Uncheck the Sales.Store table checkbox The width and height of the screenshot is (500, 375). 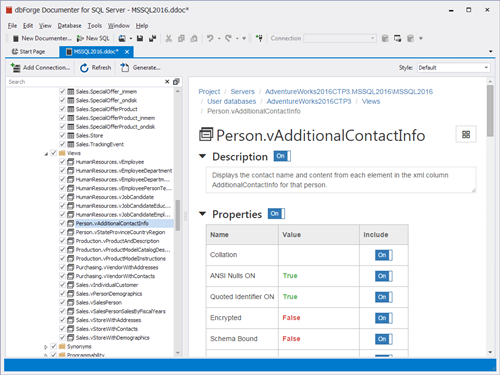[62, 135]
